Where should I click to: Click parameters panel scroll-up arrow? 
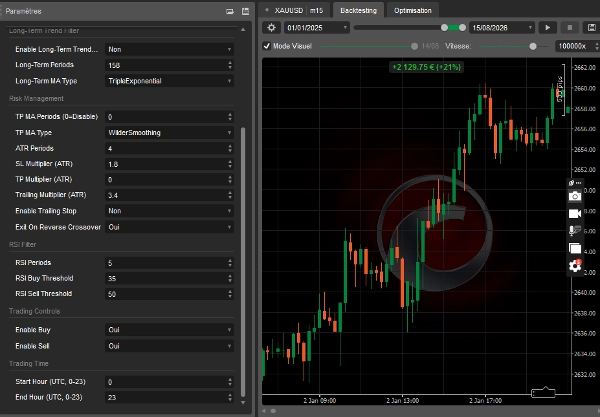(243, 29)
